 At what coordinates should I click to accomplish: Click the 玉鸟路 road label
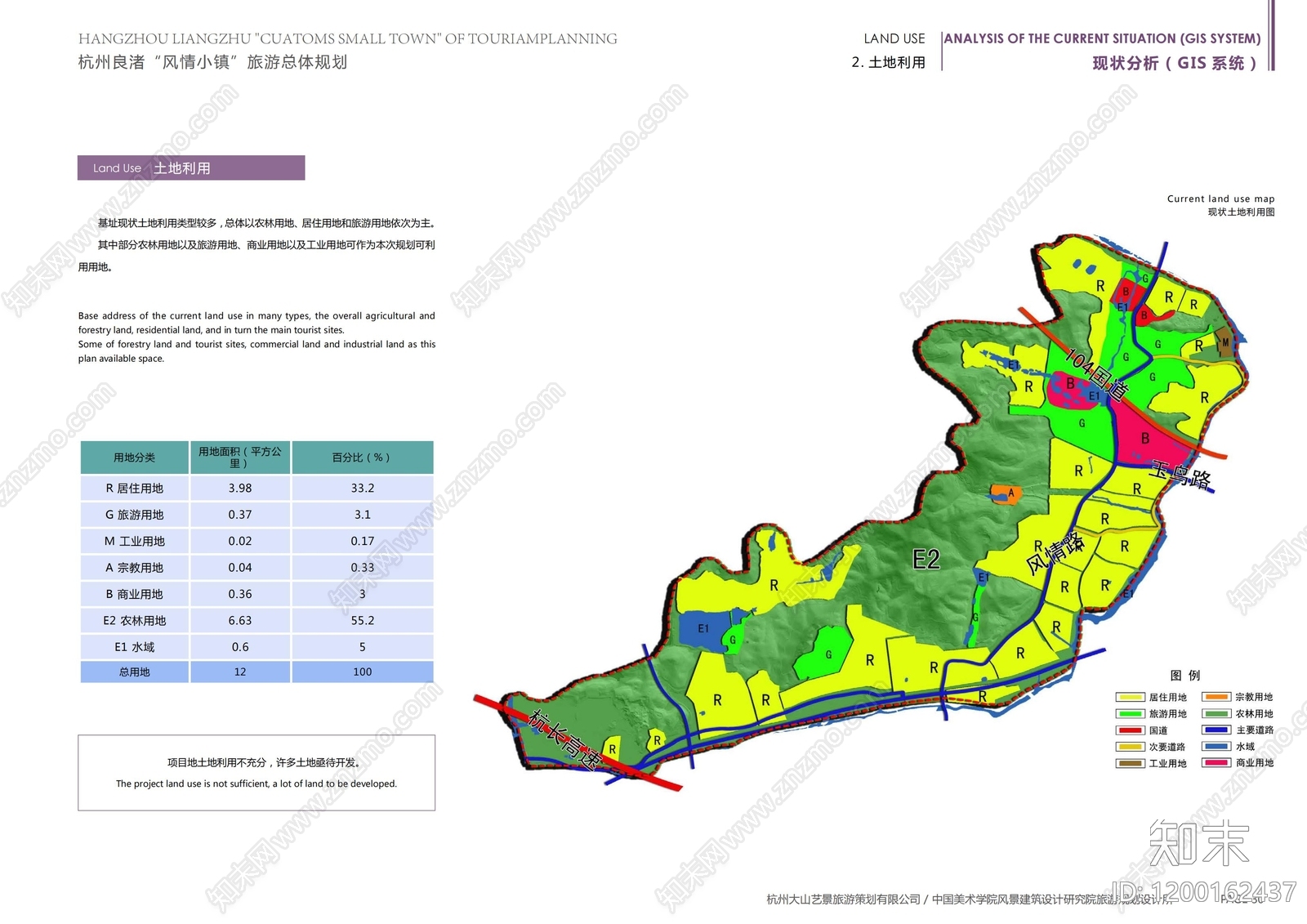pos(1180,474)
